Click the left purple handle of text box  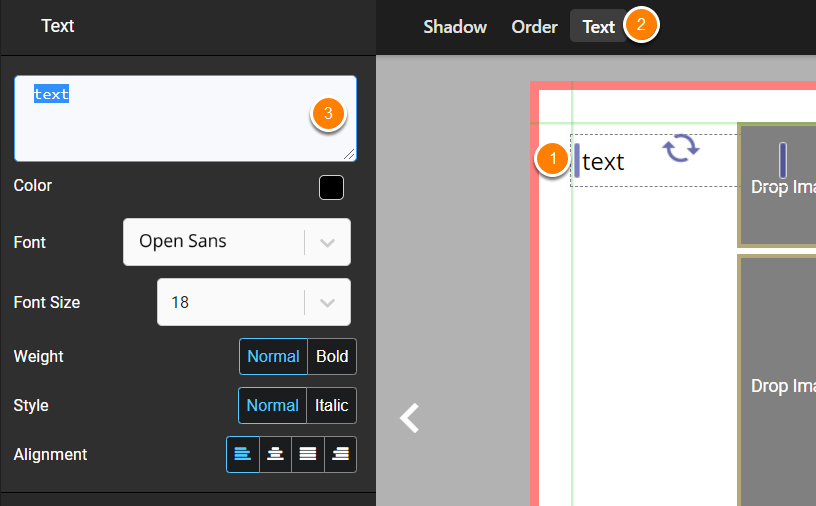coord(577,160)
